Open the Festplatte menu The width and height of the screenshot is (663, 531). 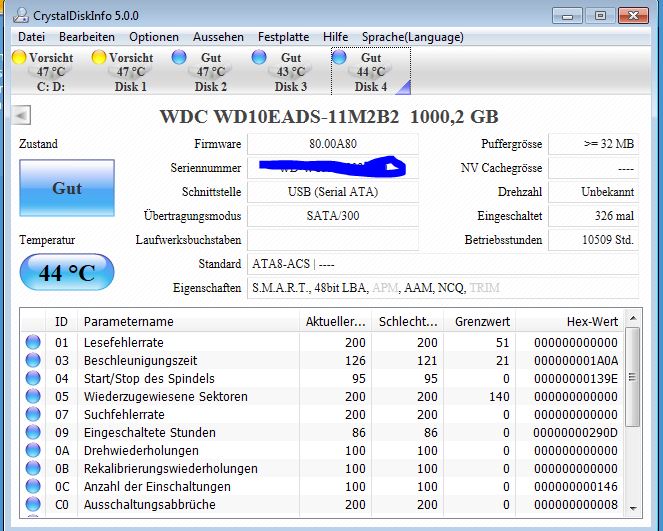point(283,37)
